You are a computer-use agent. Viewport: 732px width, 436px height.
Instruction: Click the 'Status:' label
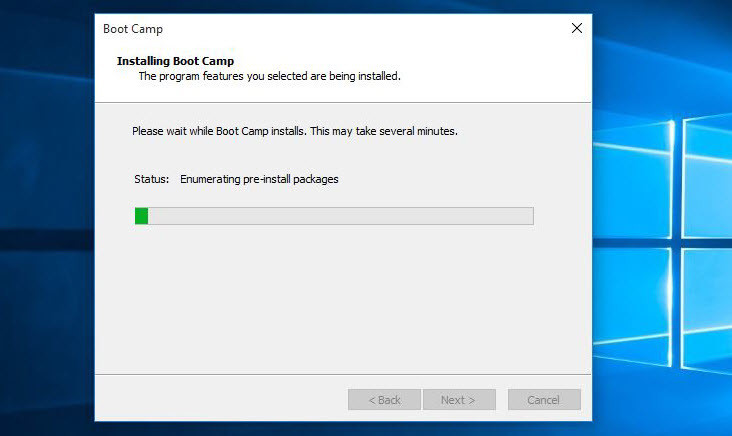coord(152,179)
